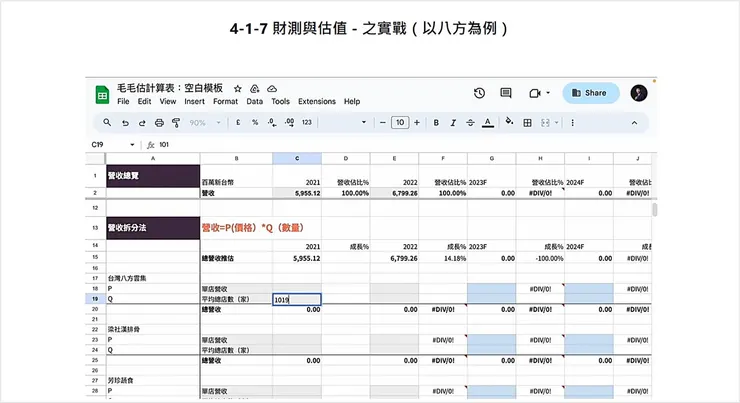Open the name box C19 dropdown
Image resolution: width=740 pixels, height=403 pixels.
click(x=132, y=145)
